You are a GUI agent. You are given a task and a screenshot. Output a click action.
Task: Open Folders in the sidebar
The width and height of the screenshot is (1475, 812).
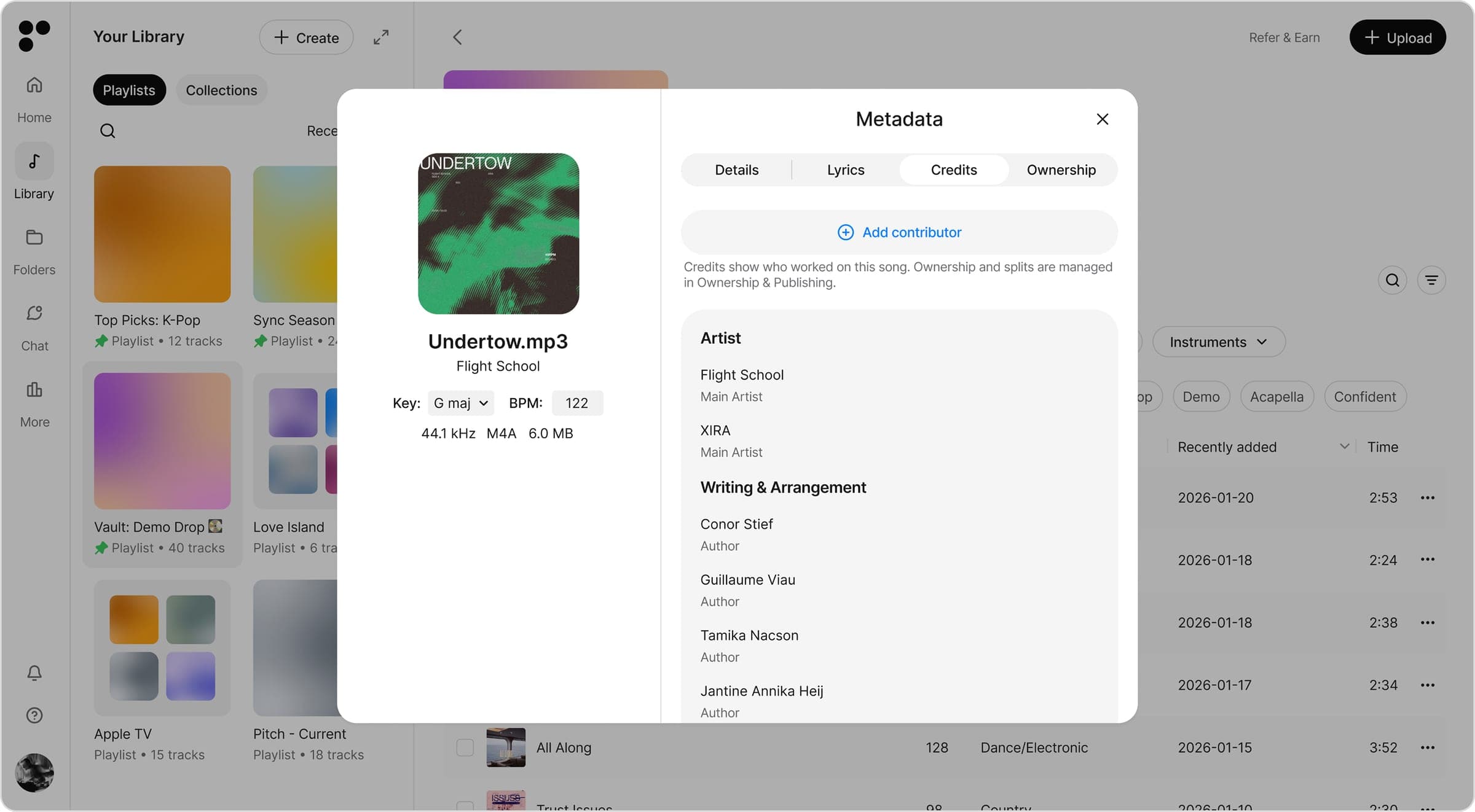34,251
